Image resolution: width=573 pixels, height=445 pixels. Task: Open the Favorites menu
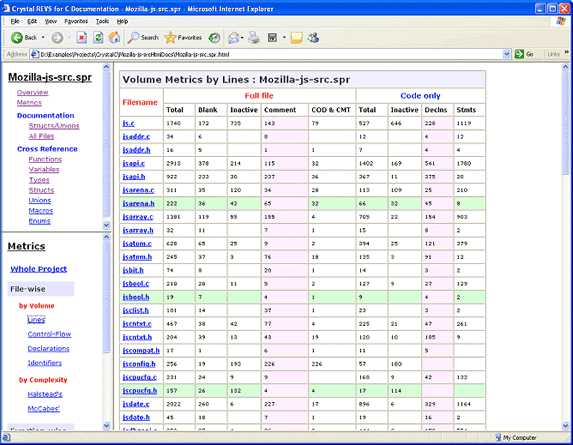pos(76,21)
